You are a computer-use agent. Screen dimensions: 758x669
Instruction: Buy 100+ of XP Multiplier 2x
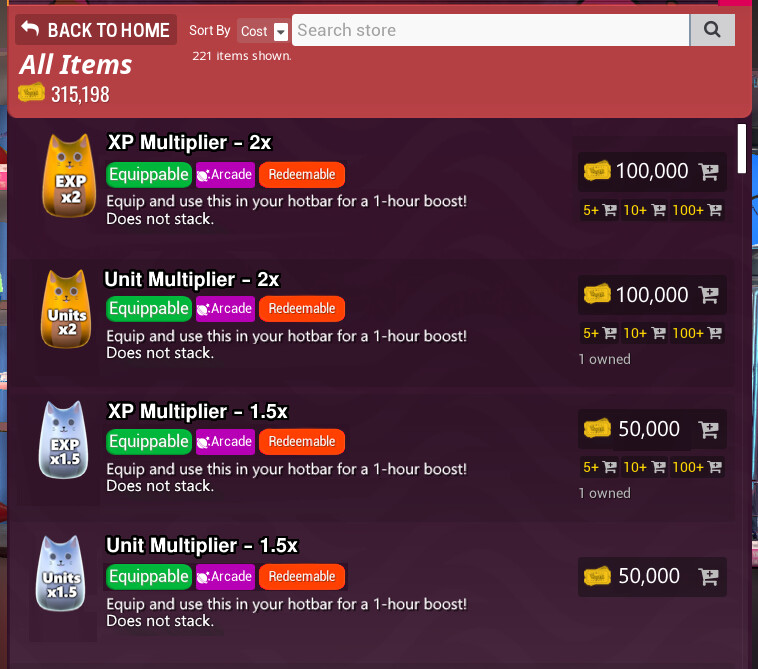pos(697,210)
